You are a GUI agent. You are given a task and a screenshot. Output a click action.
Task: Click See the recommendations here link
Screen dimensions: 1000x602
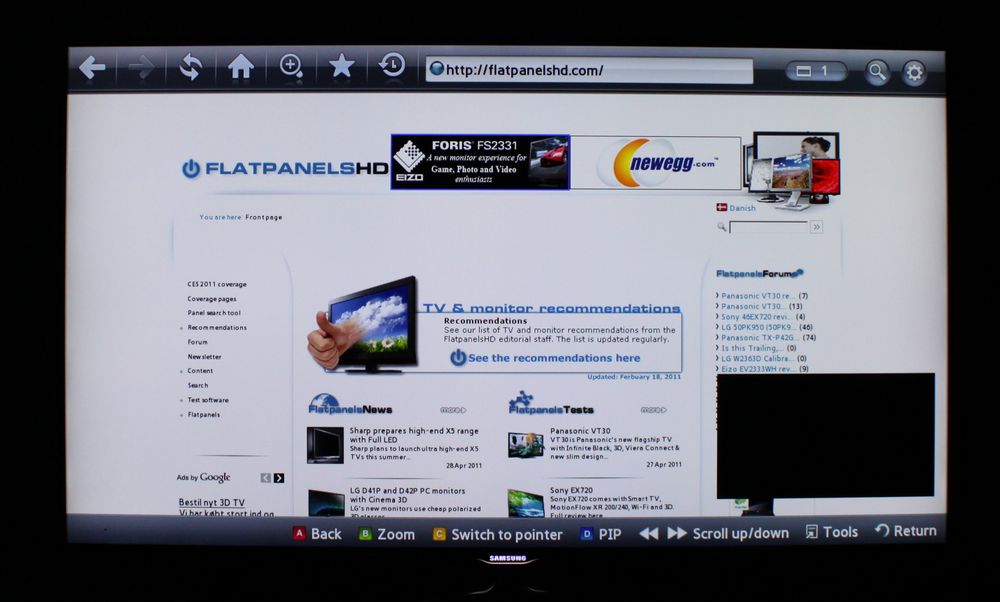coord(554,358)
